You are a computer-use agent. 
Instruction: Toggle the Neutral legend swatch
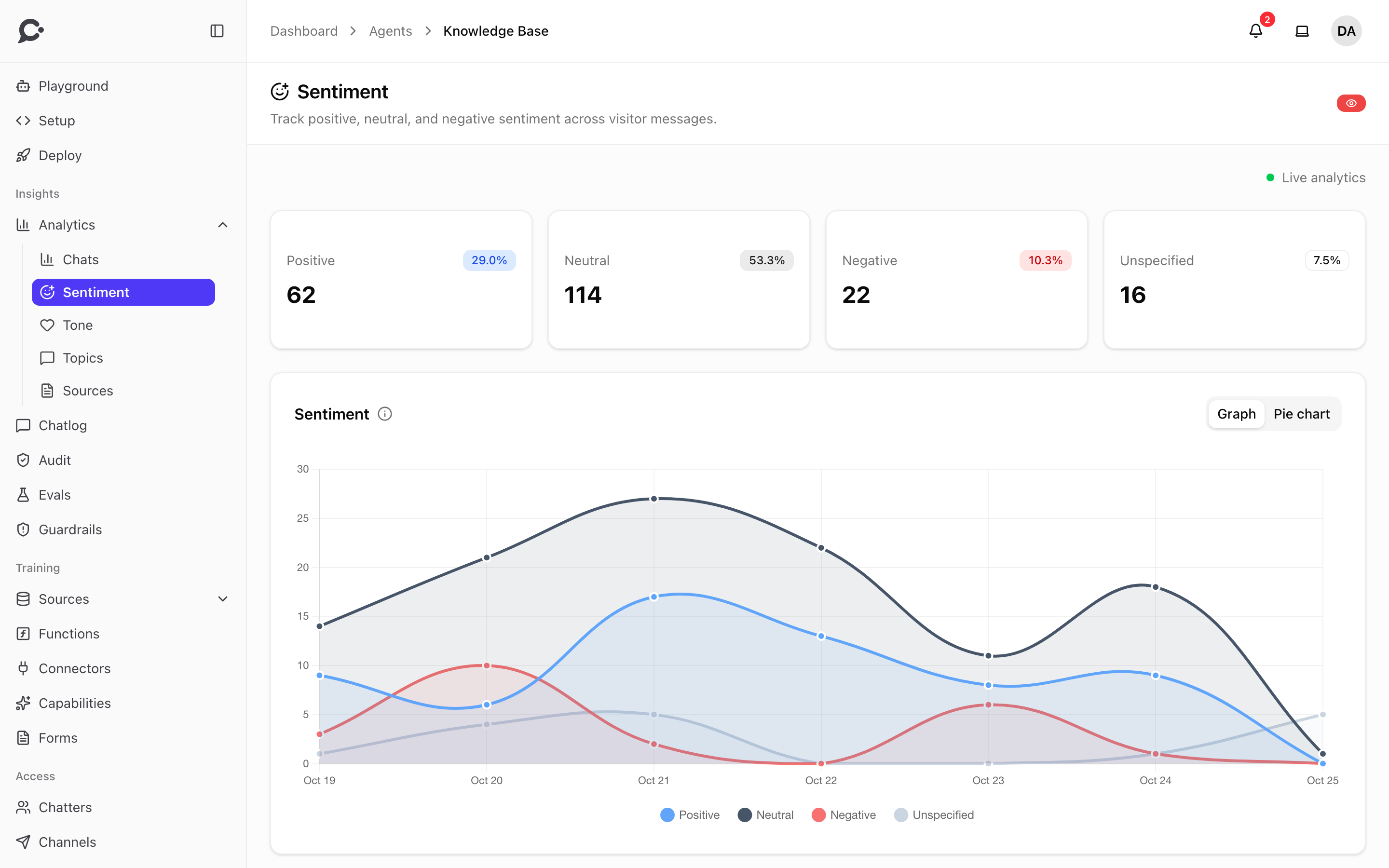coord(745,814)
